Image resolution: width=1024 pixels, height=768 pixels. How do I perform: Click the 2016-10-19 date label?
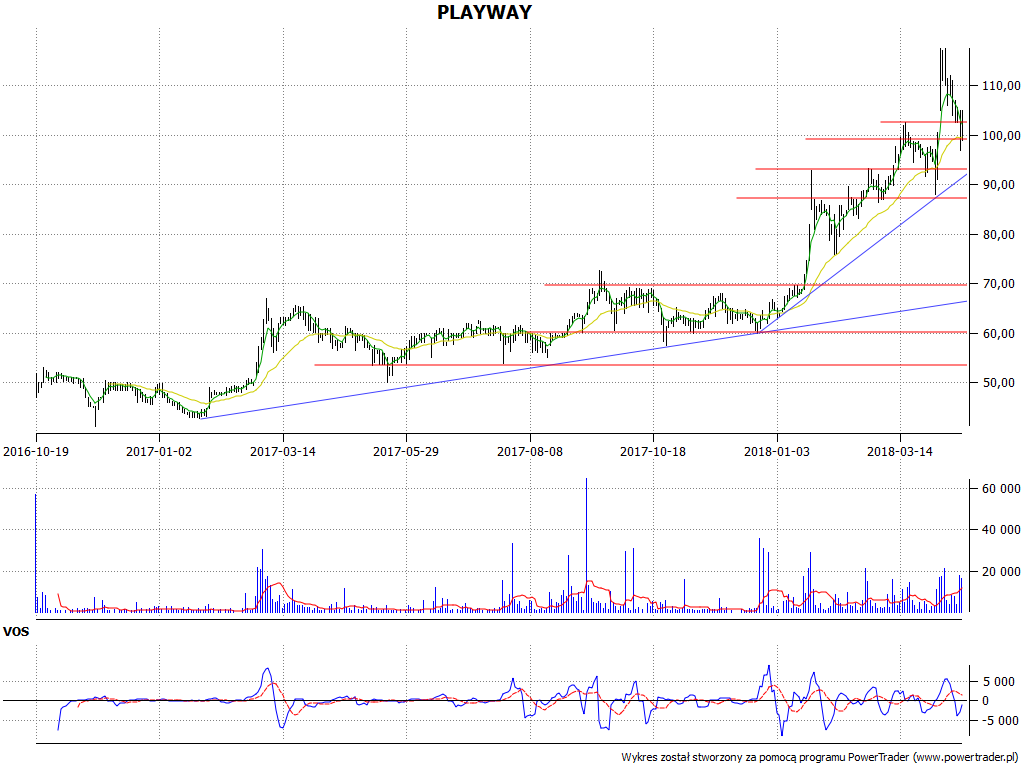36,451
